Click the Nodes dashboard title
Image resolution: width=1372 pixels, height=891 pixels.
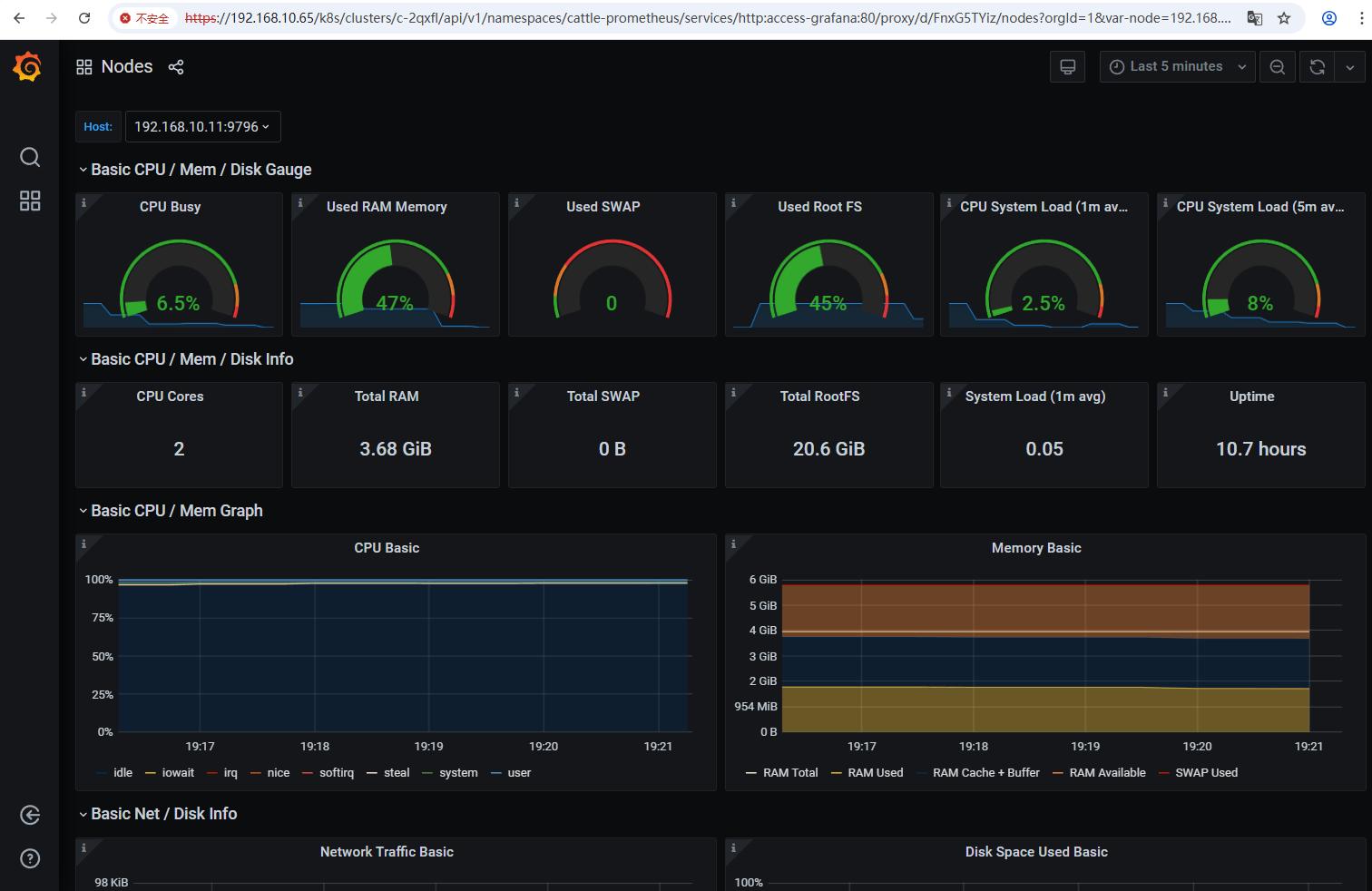click(127, 66)
